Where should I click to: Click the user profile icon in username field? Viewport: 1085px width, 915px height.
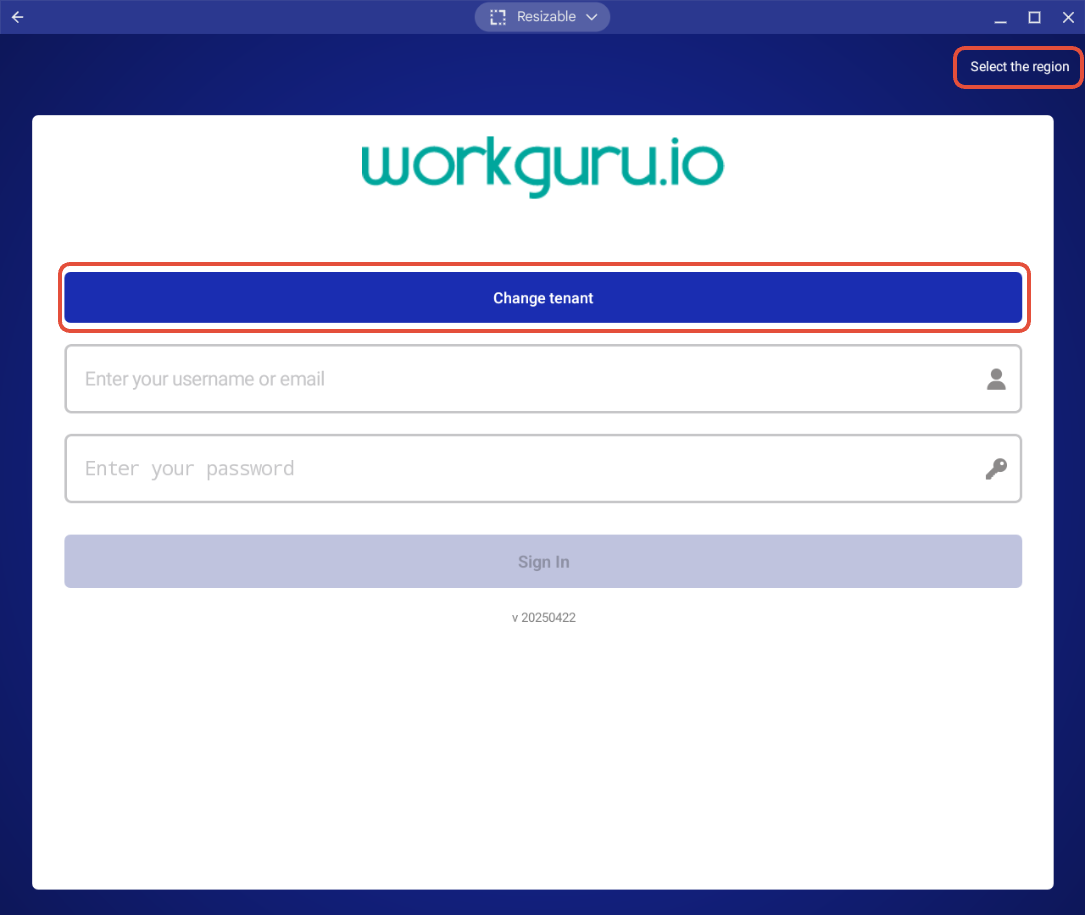996,379
